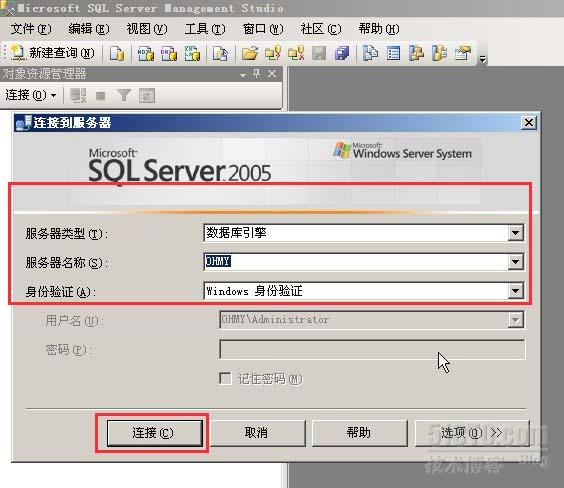The image size is (564, 488).
Task: Click the 服务器名称(S) label
Action: coord(67,263)
